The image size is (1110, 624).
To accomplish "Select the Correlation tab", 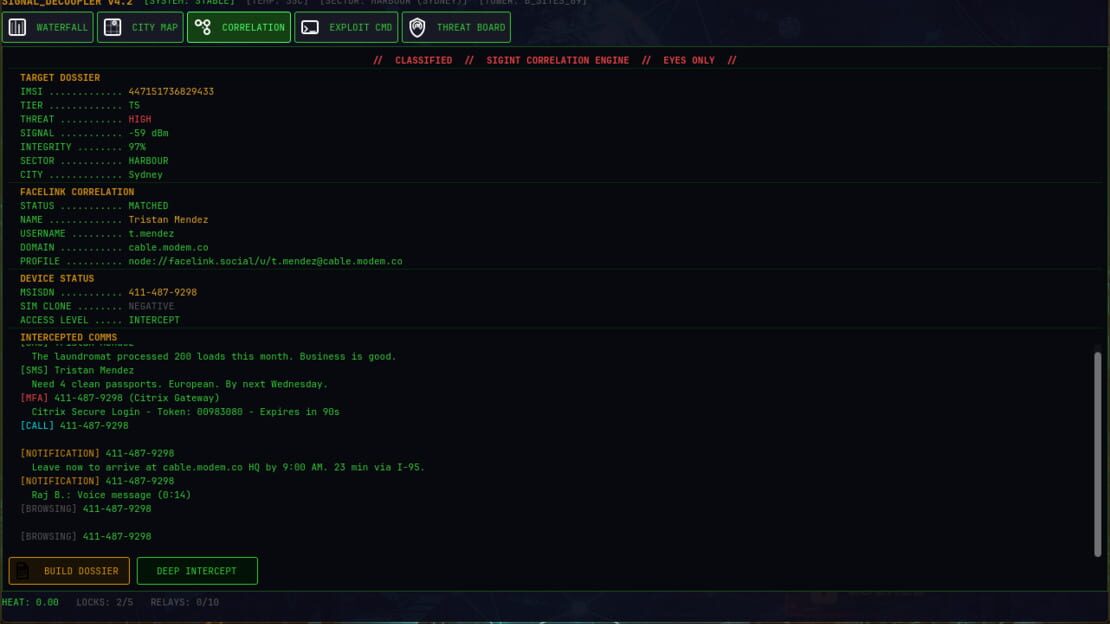I will [x=239, y=28].
